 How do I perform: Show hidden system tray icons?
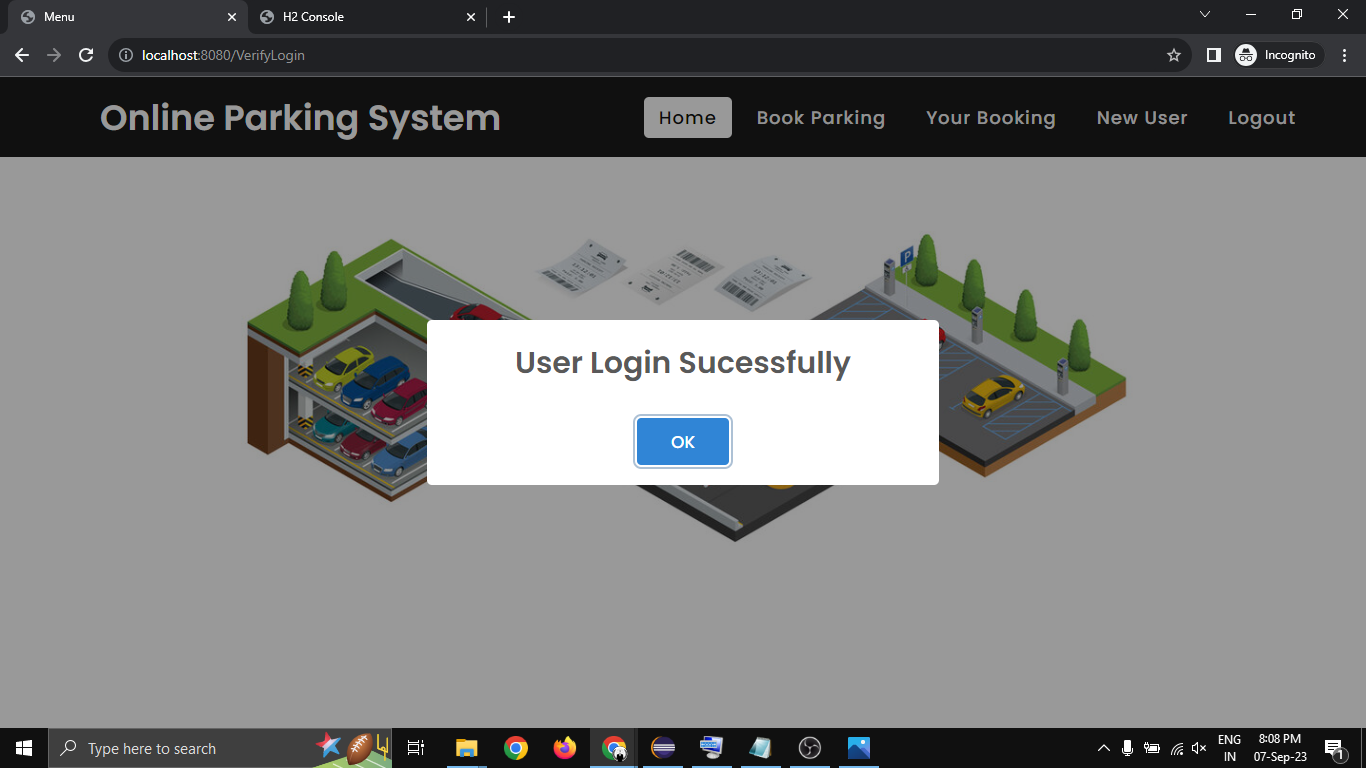coord(1104,748)
